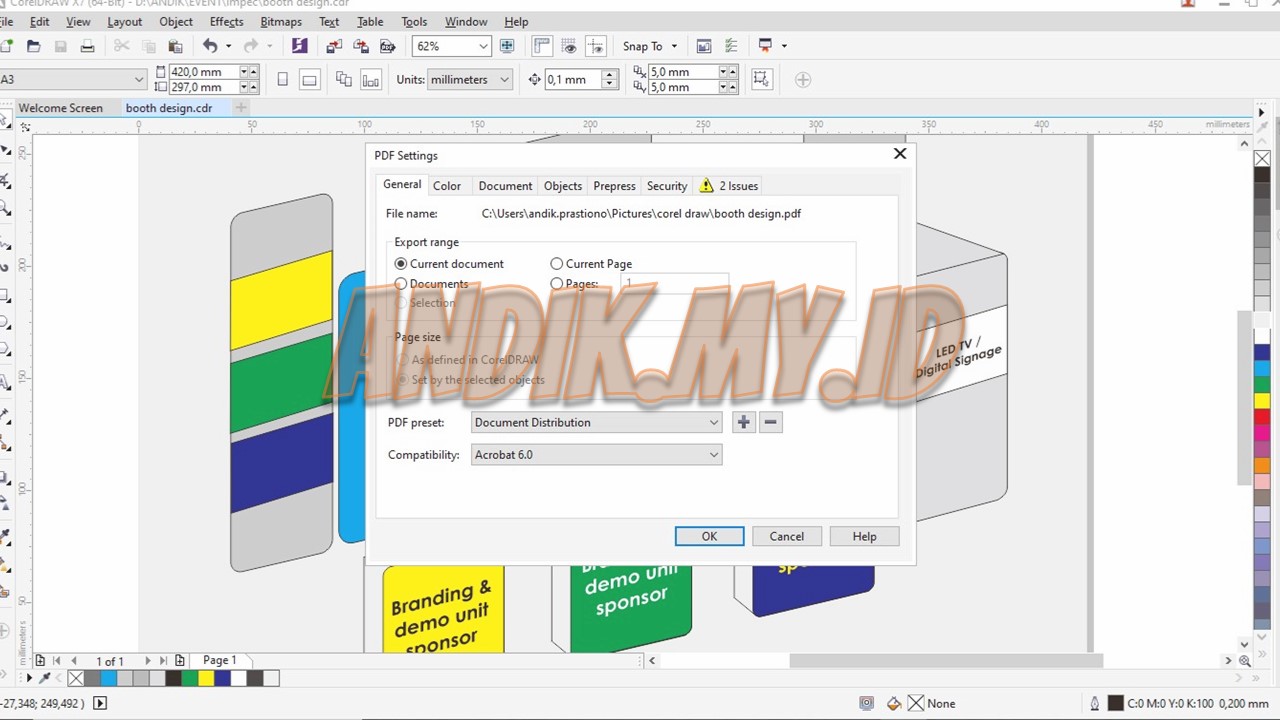The width and height of the screenshot is (1280, 720).
Task: Open the Bitmaps menu
Action: click(281, 21)
